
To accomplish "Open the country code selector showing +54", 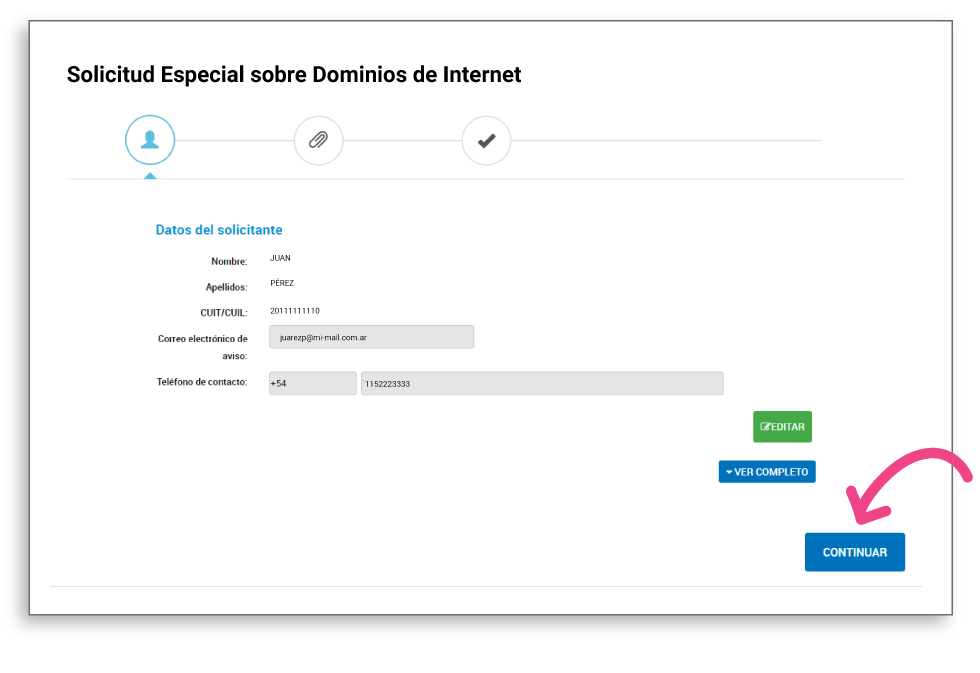I will point(312,383).
